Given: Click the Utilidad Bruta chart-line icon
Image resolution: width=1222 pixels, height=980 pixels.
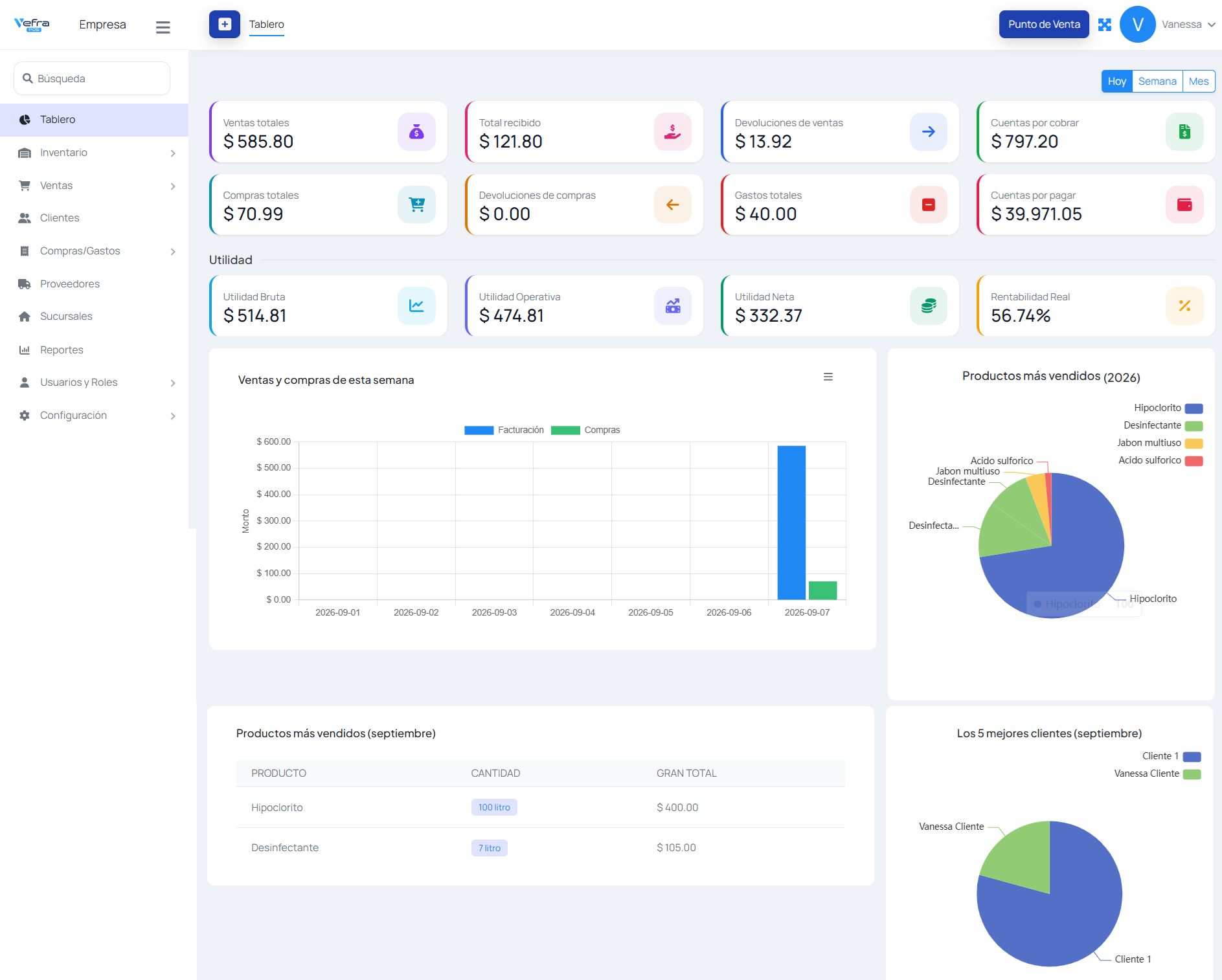Looking at the screenshot, I should 416,306.
